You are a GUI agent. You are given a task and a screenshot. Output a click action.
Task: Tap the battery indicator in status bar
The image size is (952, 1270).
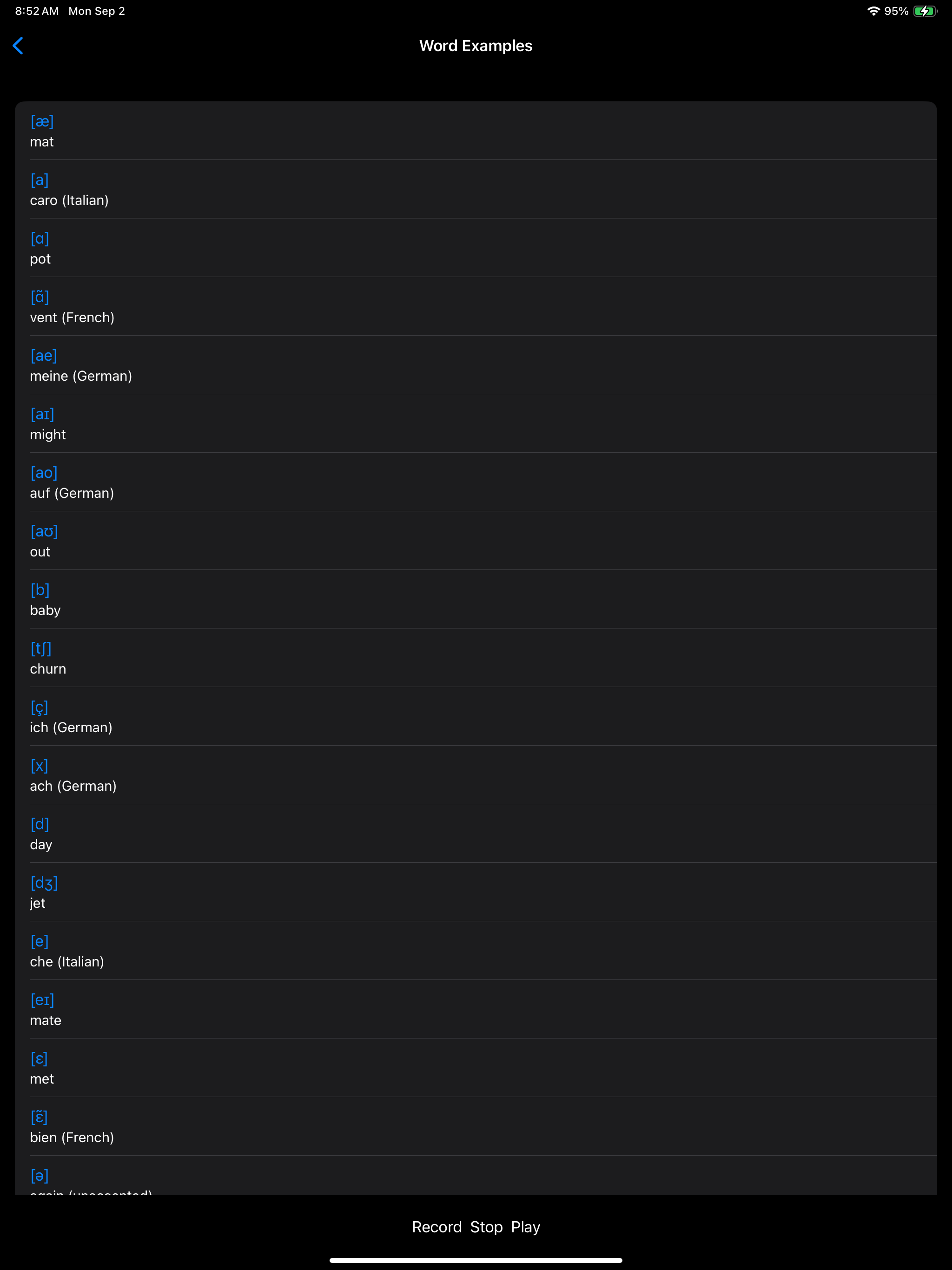pyautogui.click(x=925, y=11)
